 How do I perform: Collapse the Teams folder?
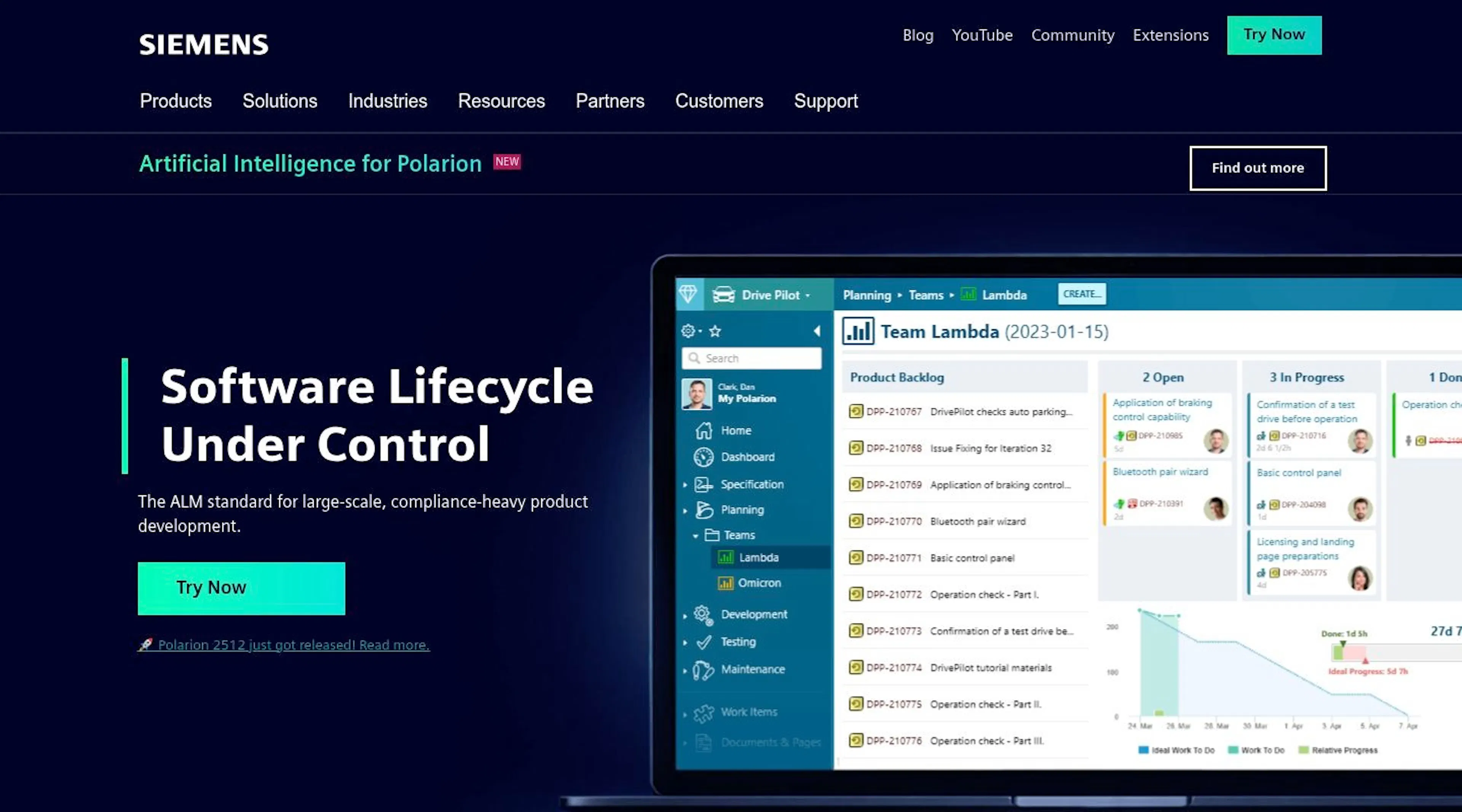click(x=695, y=536)
